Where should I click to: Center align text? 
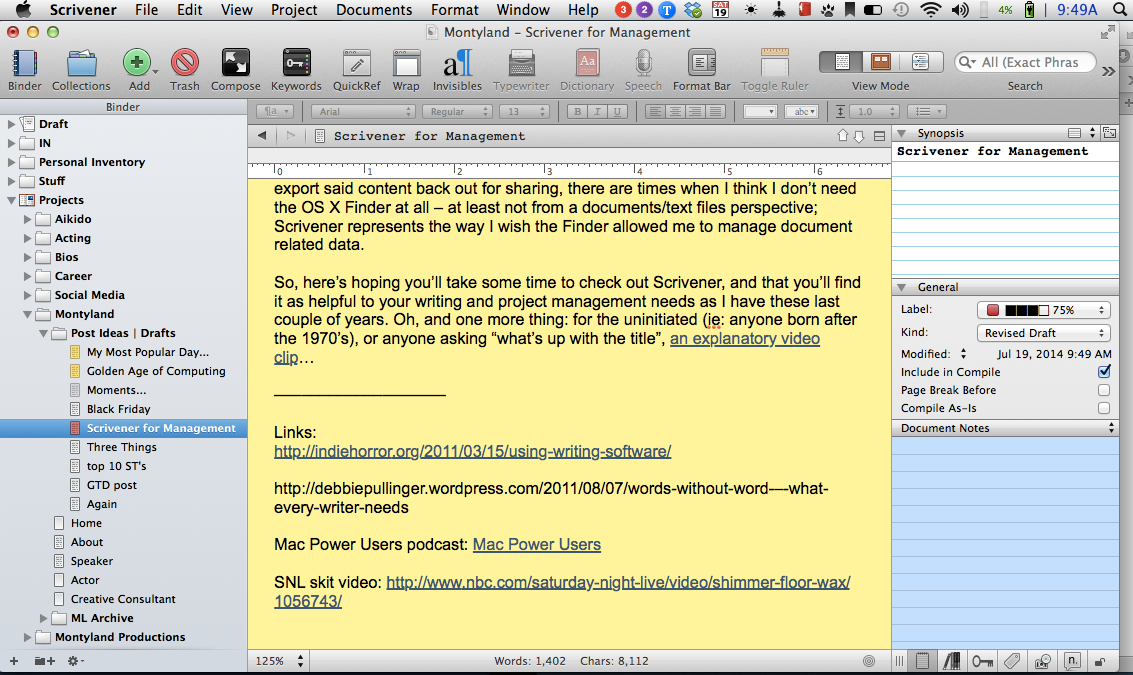tap(675, 111)
